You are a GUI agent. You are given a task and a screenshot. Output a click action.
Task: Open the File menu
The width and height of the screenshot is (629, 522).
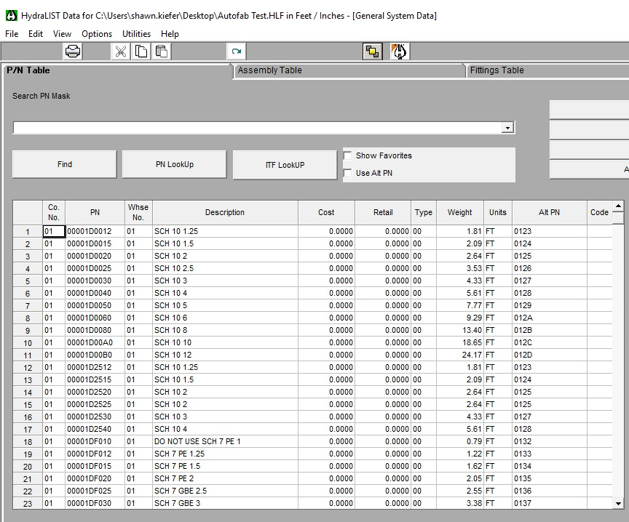12,34
